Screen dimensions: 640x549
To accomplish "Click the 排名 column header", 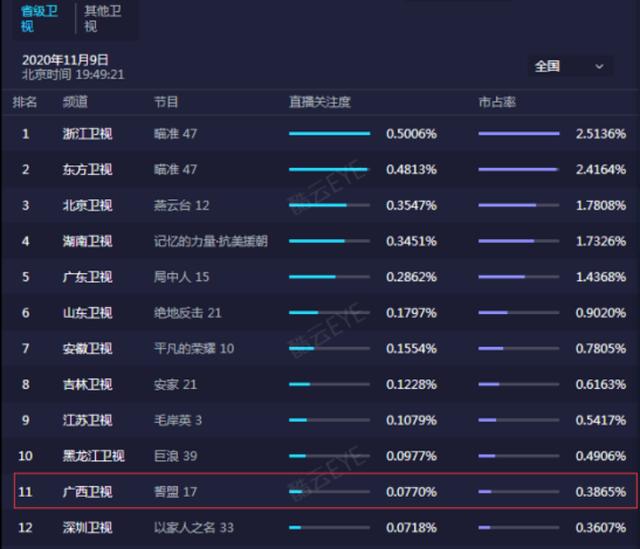I will click(25, 102).
